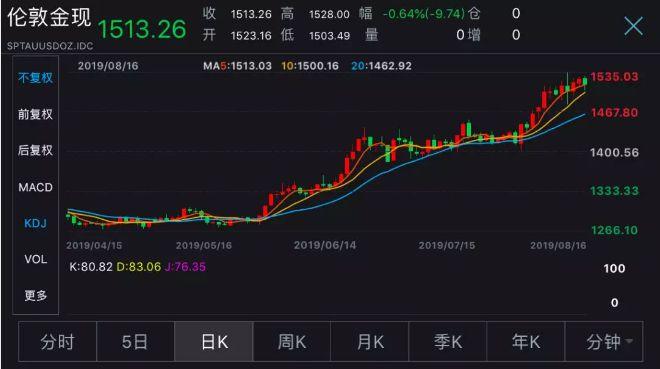Click the 2019/06/14 date axis label
The width and height of the screenshot is (660, 369).
pos(325,245)
